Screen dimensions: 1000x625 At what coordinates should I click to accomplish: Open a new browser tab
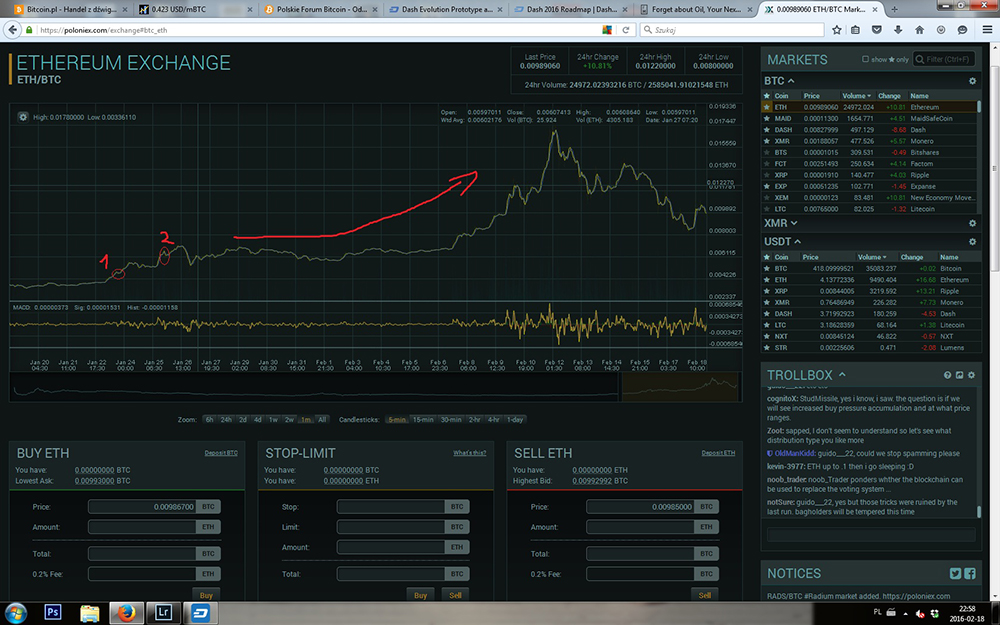point(894,9)
